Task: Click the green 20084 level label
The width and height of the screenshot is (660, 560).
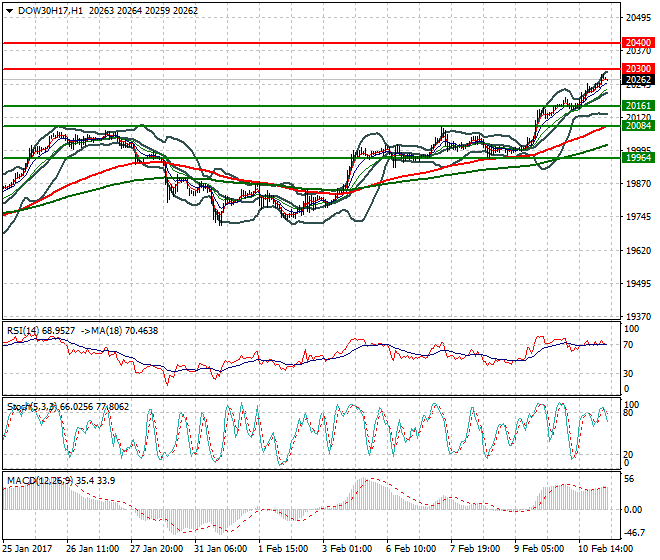Action: click(x=638, y=125)
